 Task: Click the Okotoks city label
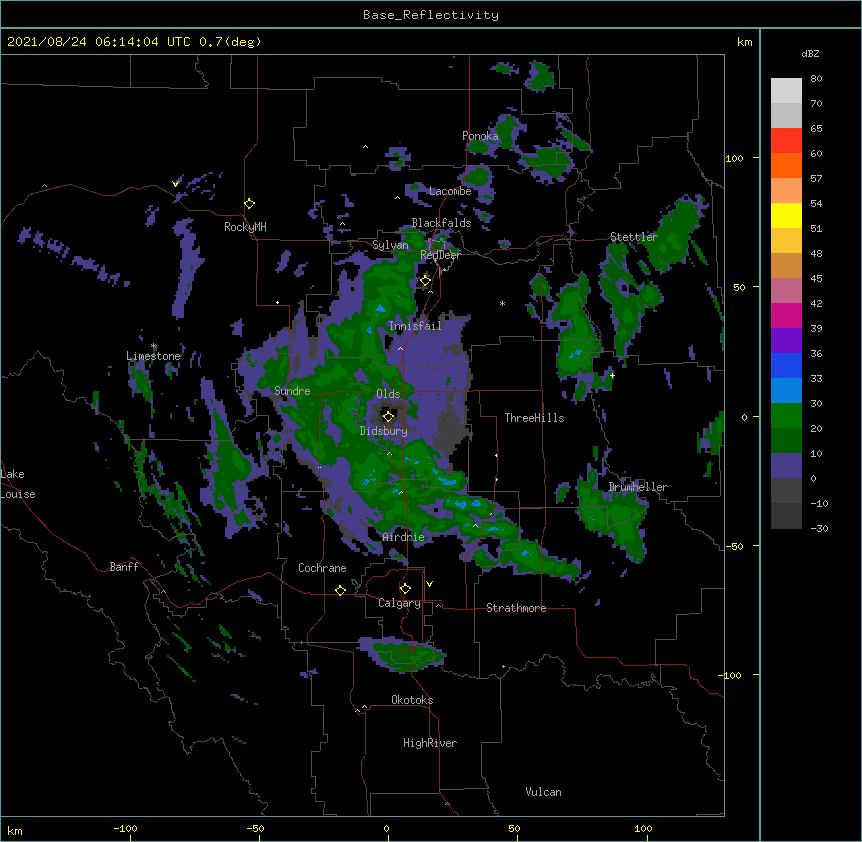click(412, 700)
